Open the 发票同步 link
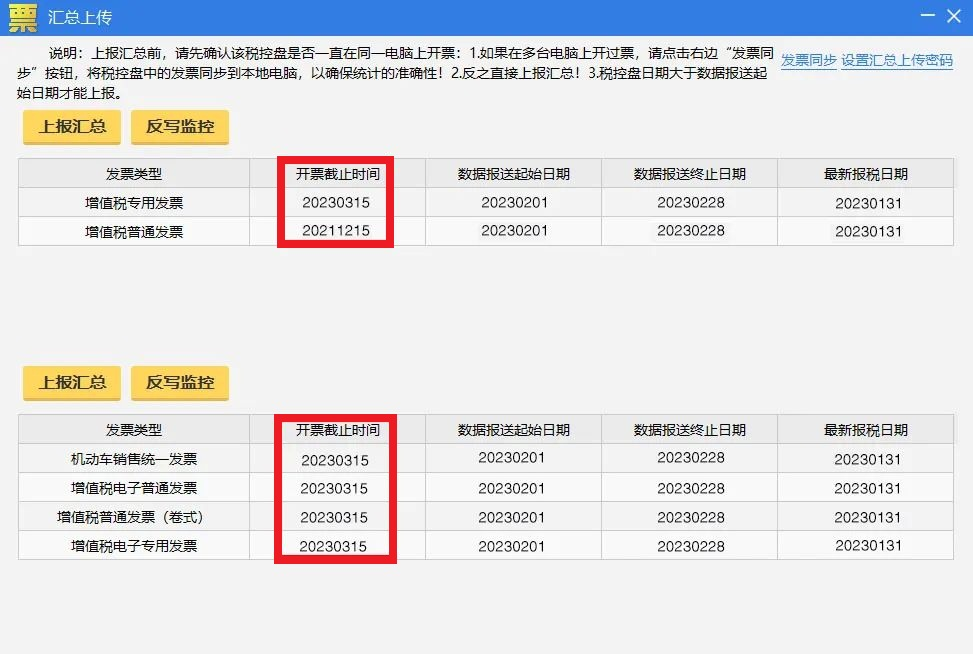The width and height of the screenshot is (973, 654). (809, 60)
